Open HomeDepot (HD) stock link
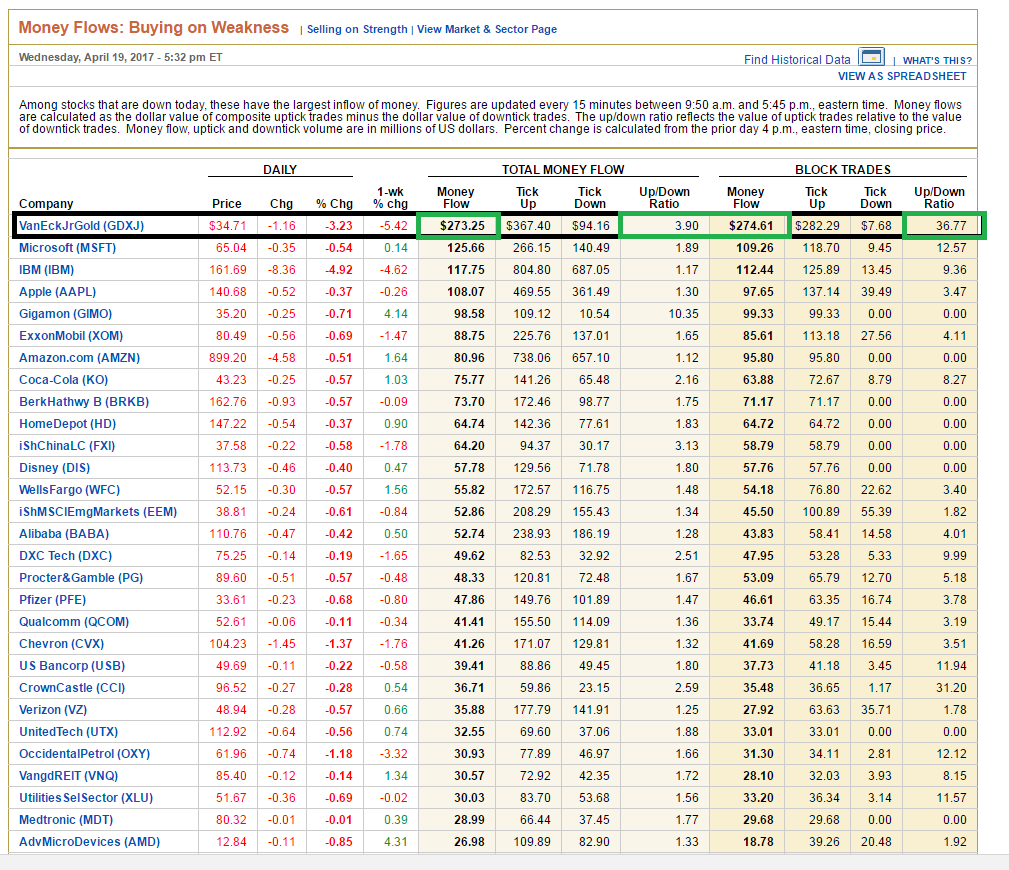 [68, 423]
